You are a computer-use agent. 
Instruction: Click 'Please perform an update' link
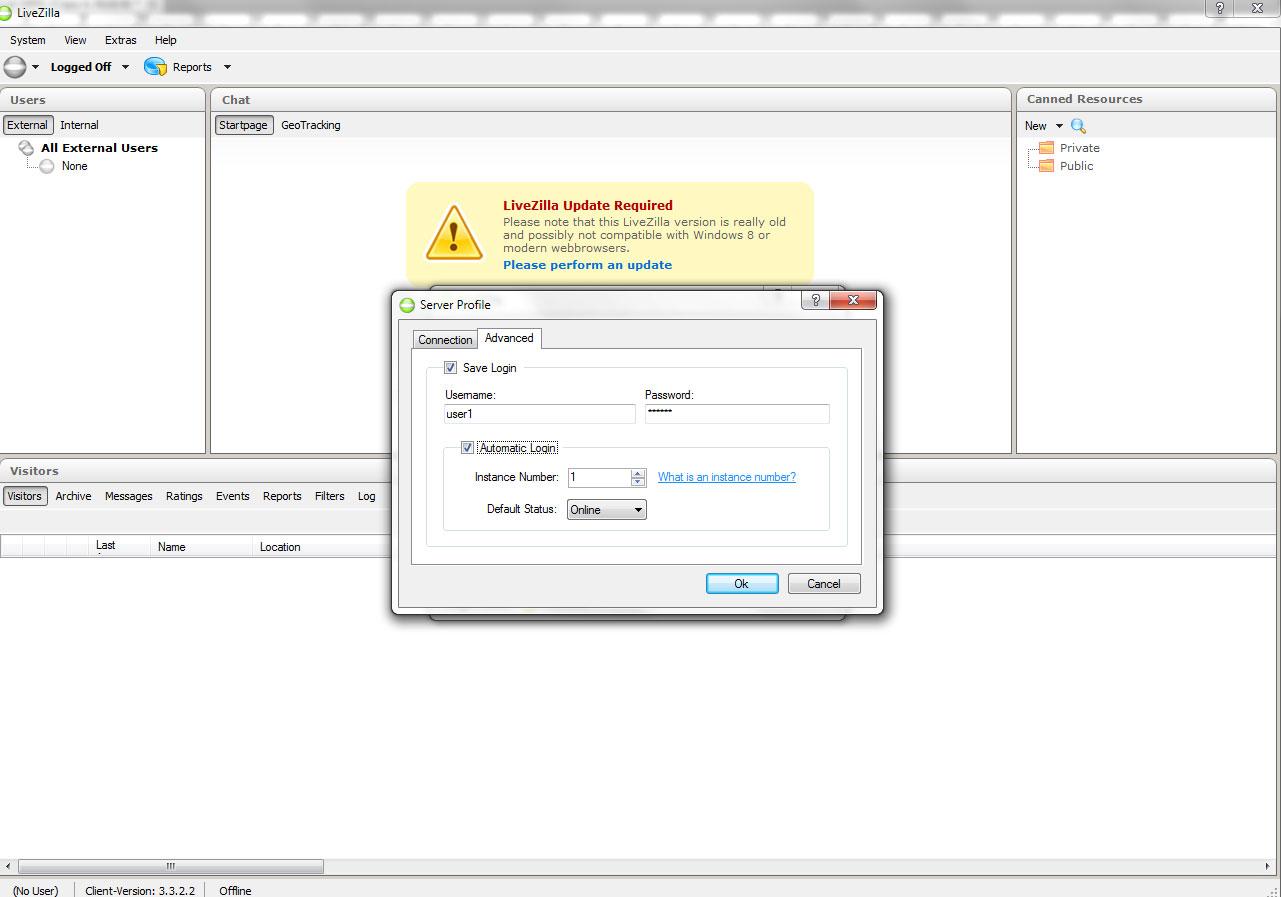coord(587,265)
